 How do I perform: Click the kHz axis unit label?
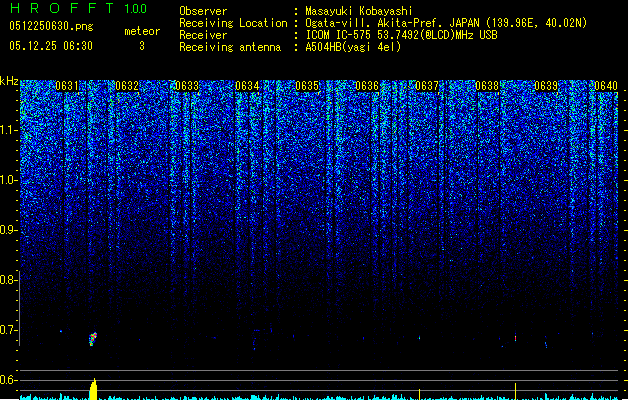(9, 81)
